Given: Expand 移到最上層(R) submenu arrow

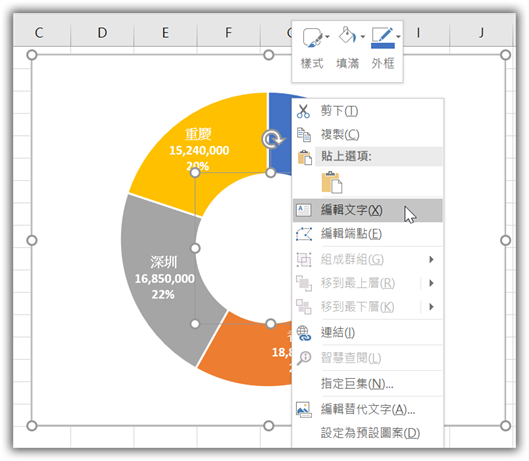Looking at the screenshot, I should pyautogui.click(x=431, y=283).
